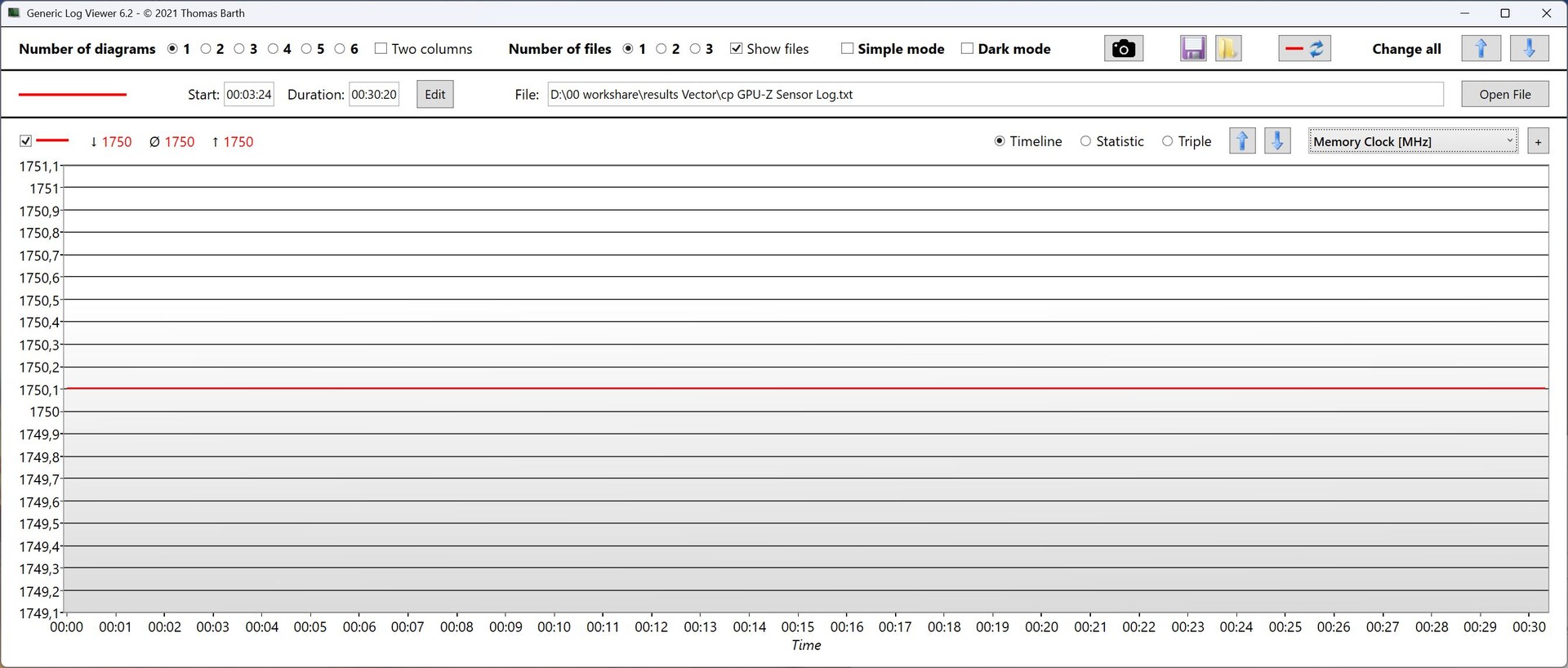
Task: Click the 00:15 time axis label
Action: click(x=798, y=627)
